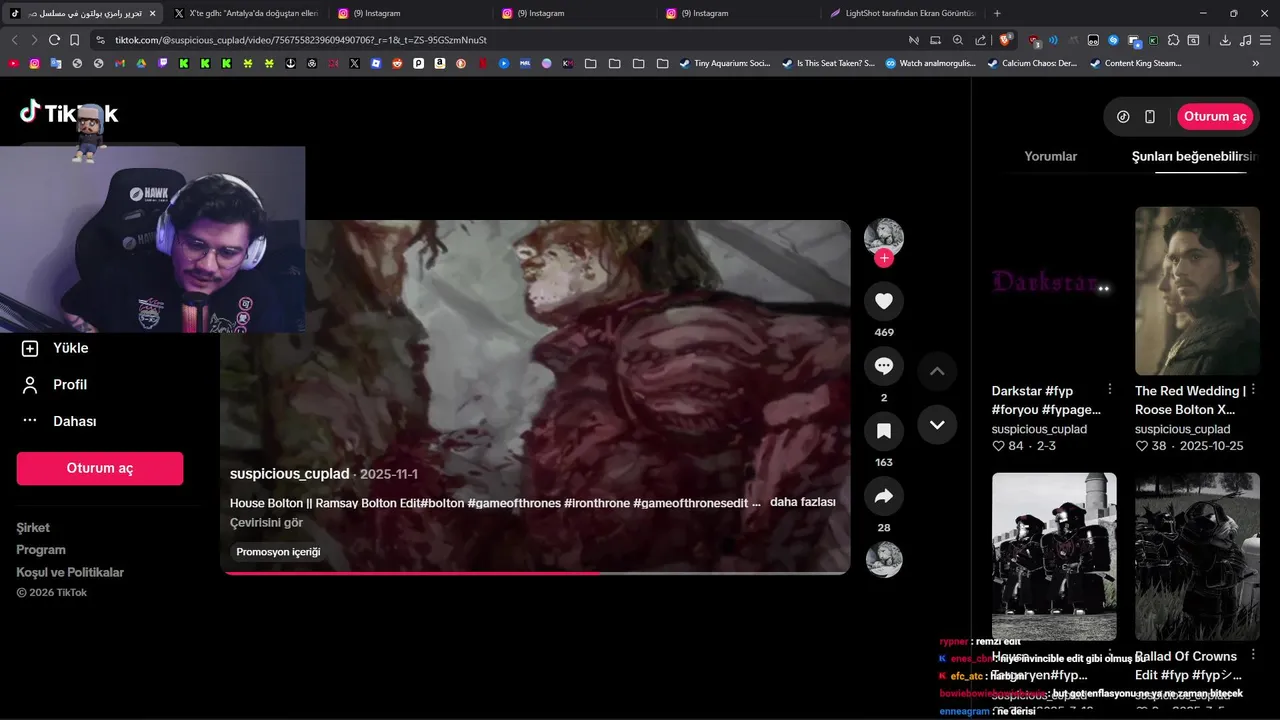Open the Darkstar video thumbnail
The height and width of the screenshot is (720, 1280).
(1054, 291)
